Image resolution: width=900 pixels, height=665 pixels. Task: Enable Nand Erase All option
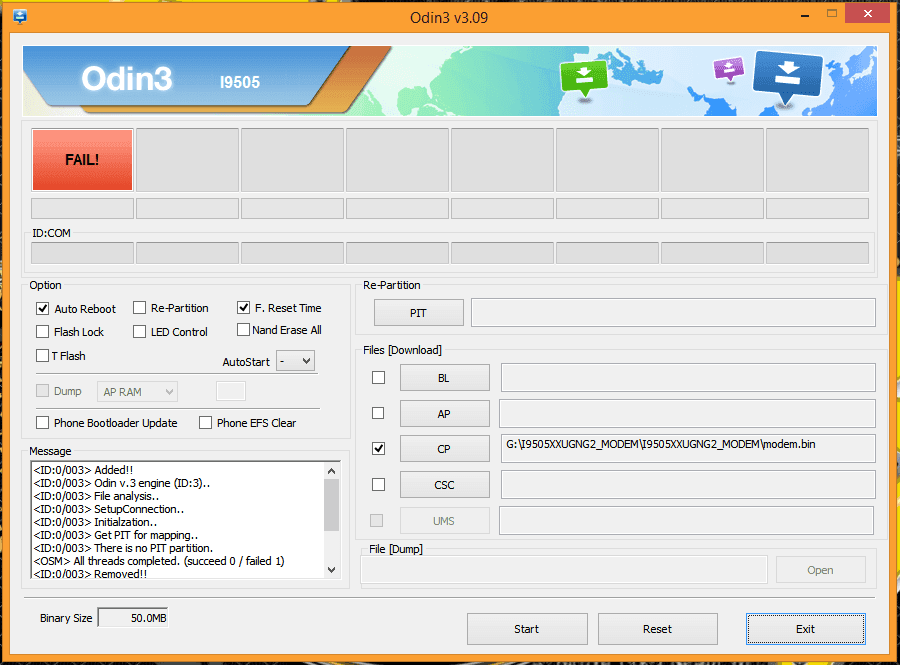243,330
